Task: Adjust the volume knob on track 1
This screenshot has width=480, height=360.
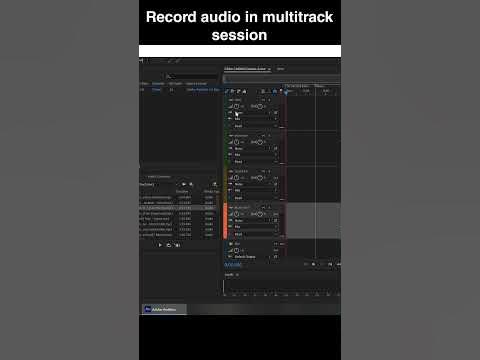Action: tap(236, 106)
